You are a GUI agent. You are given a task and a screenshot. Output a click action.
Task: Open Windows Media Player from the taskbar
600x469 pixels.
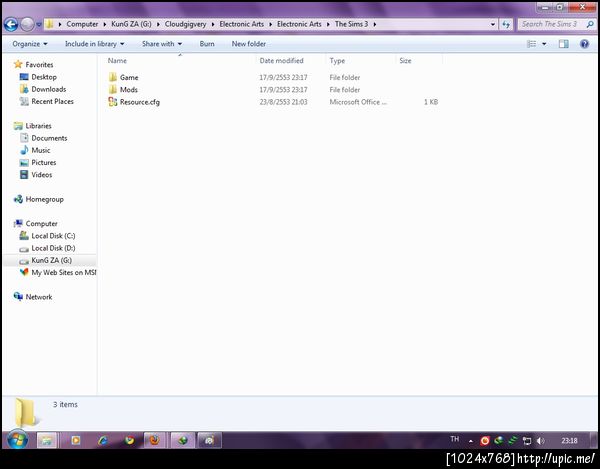pyautogui.click(x=76, y=441)
